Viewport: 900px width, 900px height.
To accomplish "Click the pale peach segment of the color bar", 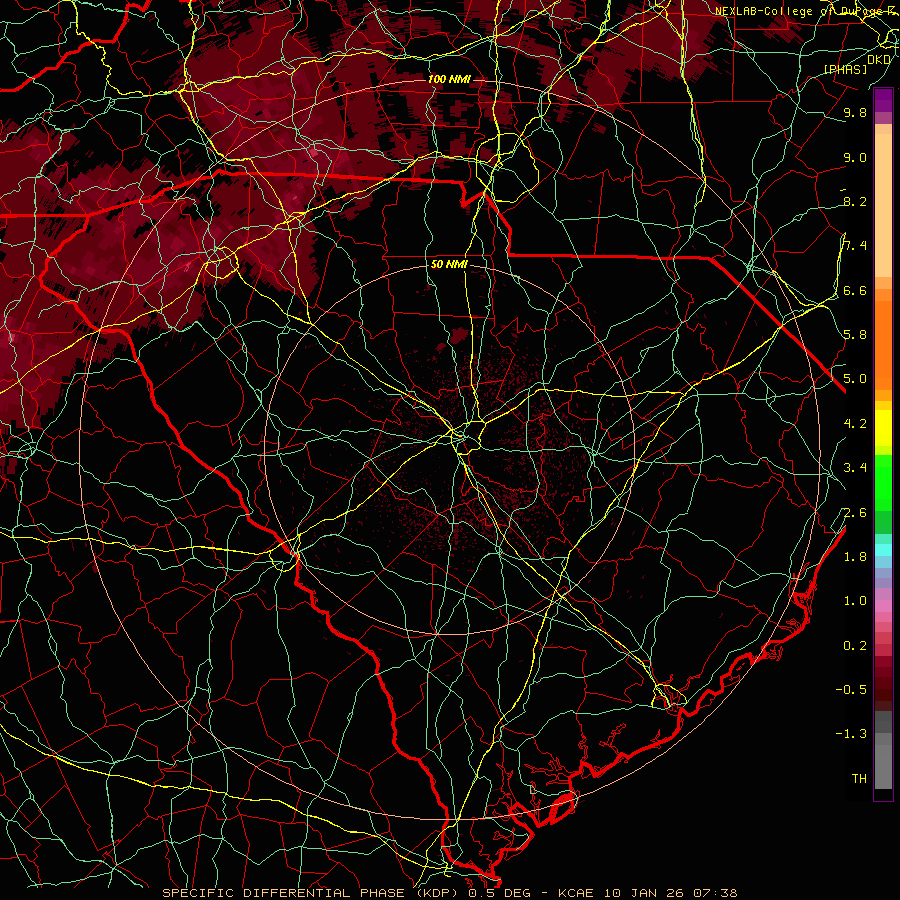I will 883,205.
